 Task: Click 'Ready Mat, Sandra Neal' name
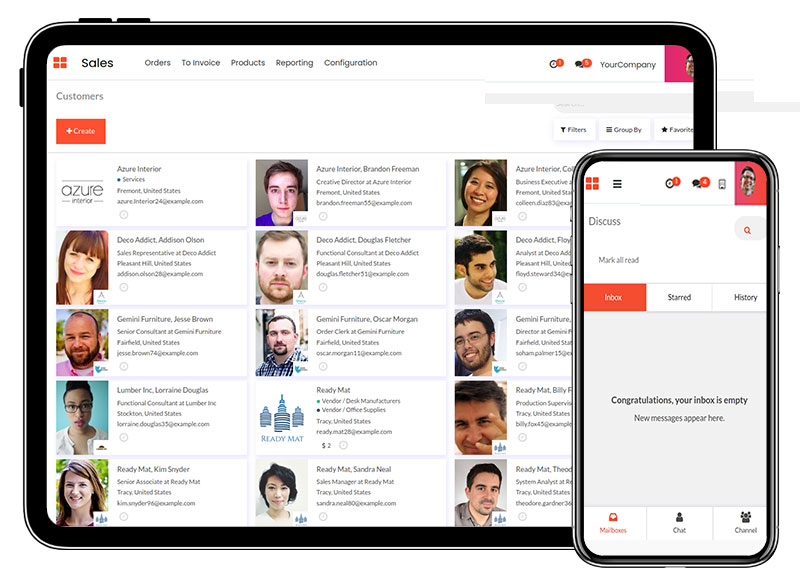coord(354,469)
